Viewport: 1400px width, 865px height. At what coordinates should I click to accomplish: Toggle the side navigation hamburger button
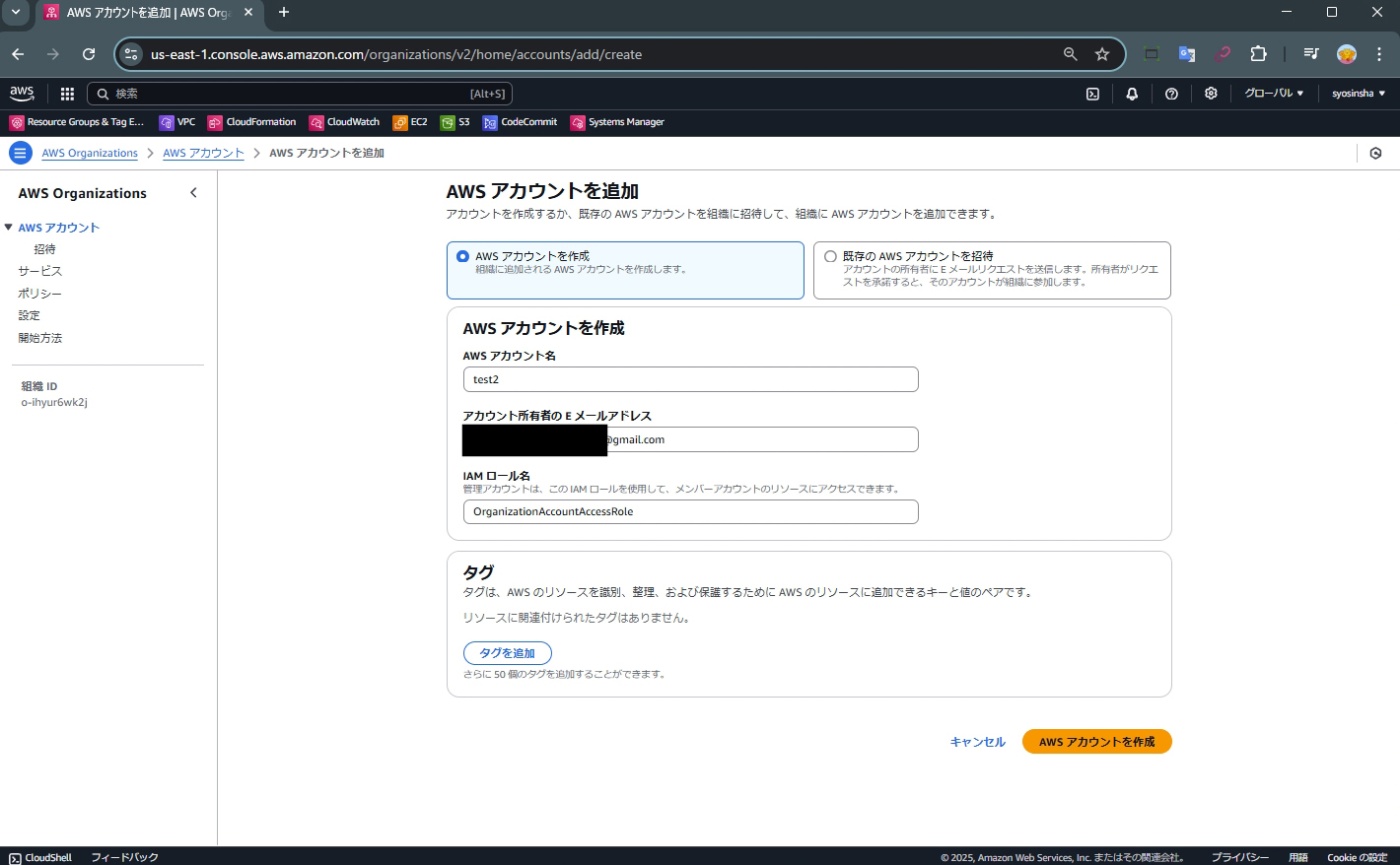[x=20, y=153]
